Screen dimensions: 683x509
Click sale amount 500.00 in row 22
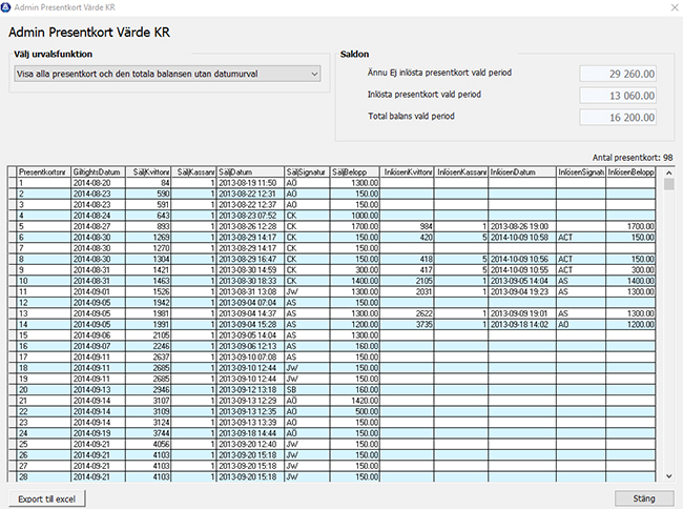(355, 411)
